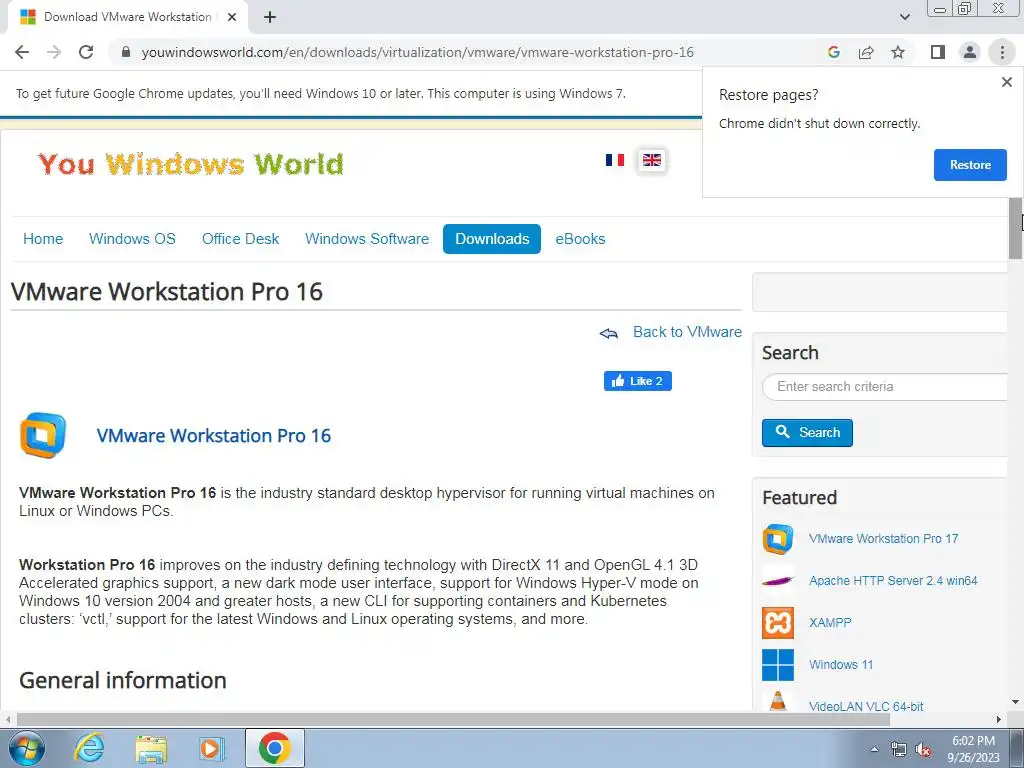This screenshot has width=1024, height=768.
Task: Click the address bar URL
Action: tap(417, 52)
